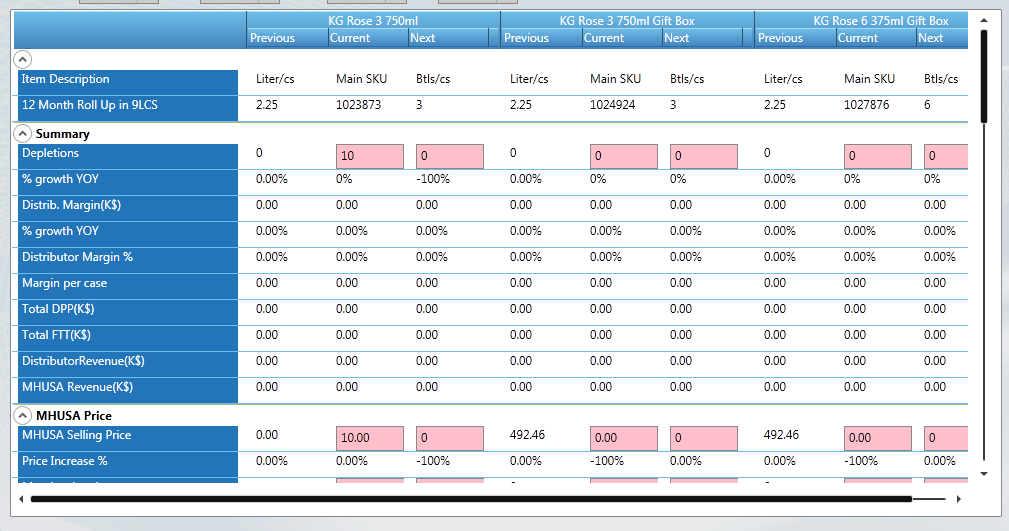Click the Summary section heading
The width and height of the screenshot is (1009, 531).
(62, 134)
